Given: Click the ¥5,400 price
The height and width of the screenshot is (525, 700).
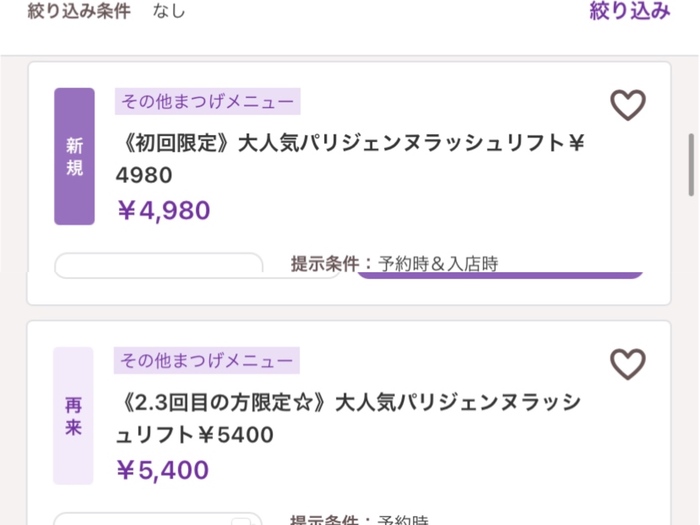Looking at the screenshot, I should (162, 470).
